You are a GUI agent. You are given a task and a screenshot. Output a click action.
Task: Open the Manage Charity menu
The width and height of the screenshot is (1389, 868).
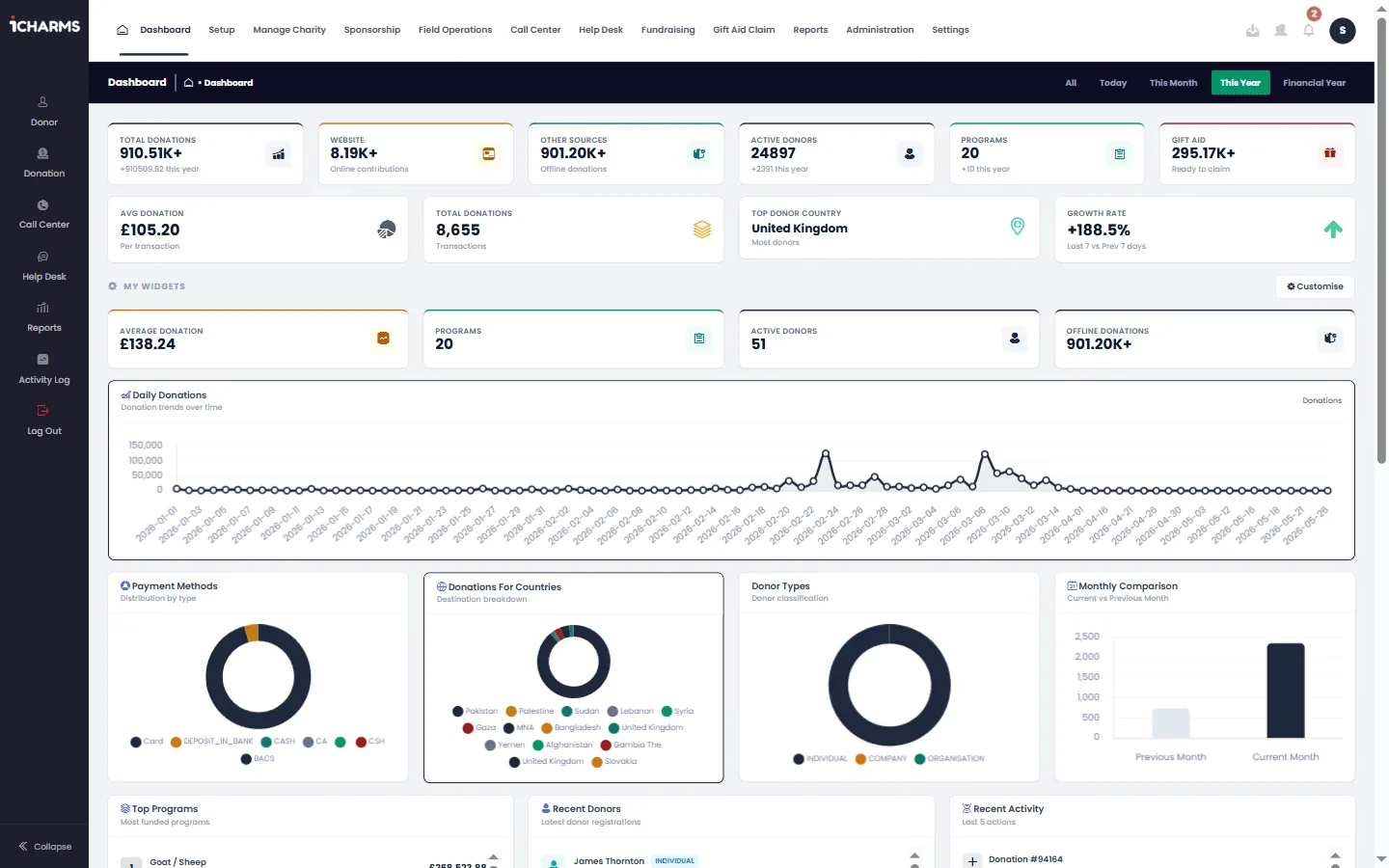(289, 30)
